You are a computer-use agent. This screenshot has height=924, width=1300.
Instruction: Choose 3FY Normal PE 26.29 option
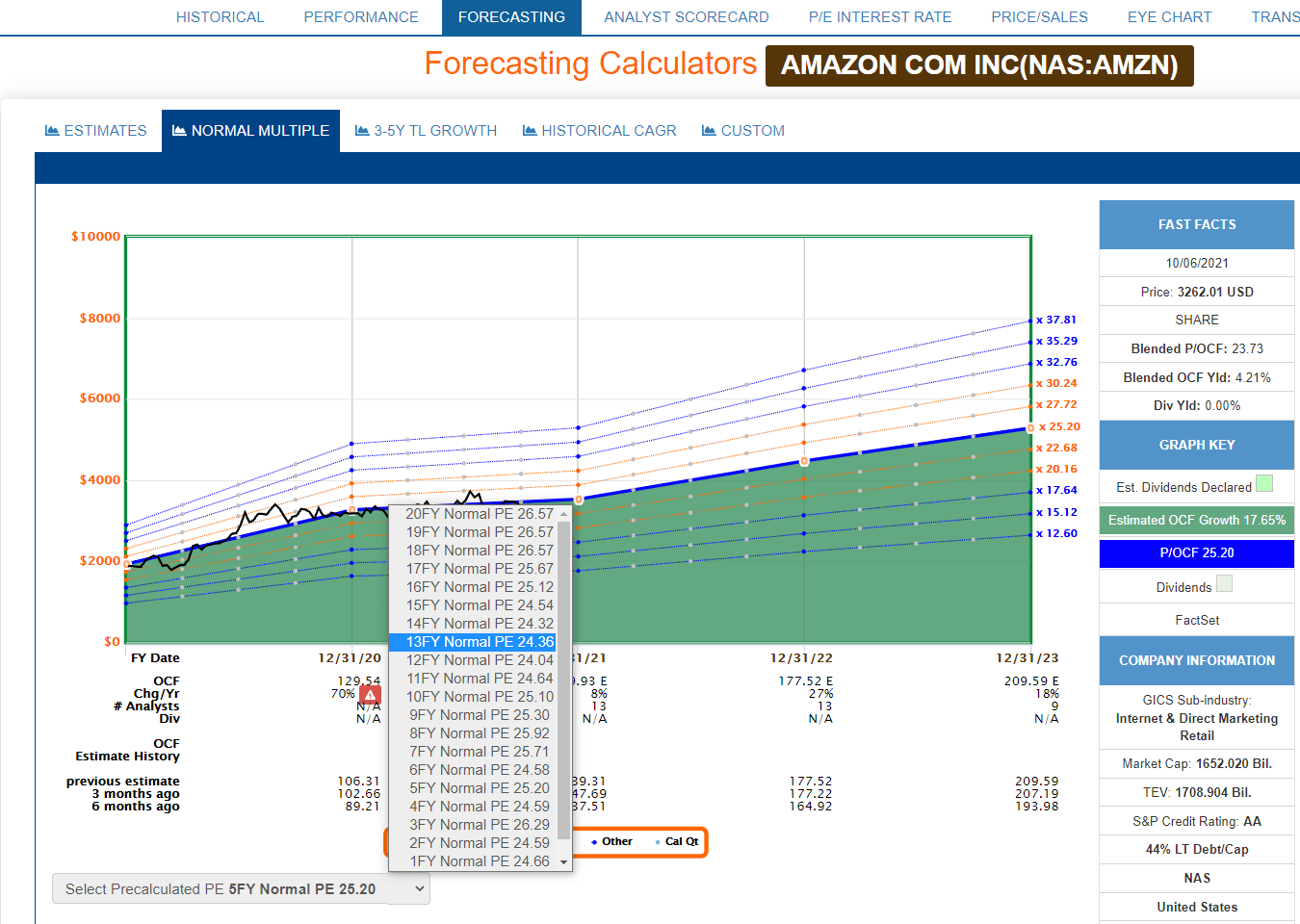(x=473, y=825)
